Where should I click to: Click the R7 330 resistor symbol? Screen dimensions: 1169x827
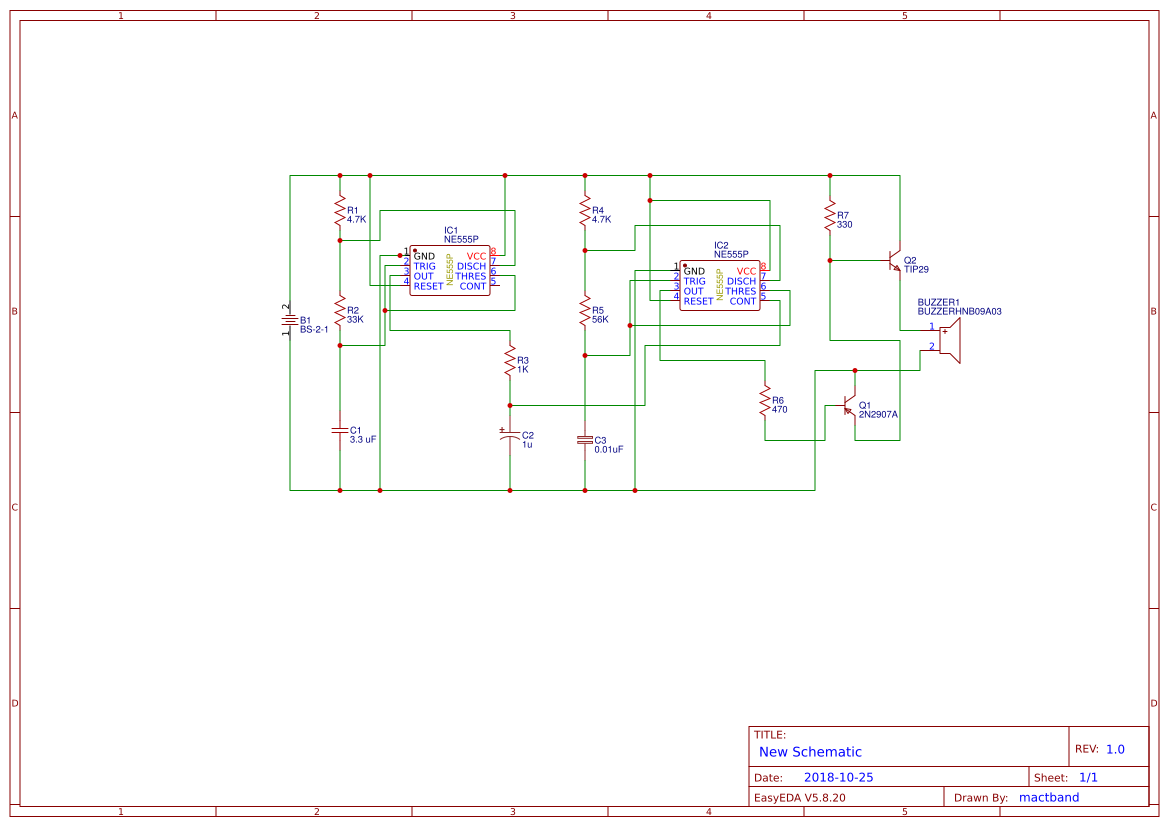[830, 216]
